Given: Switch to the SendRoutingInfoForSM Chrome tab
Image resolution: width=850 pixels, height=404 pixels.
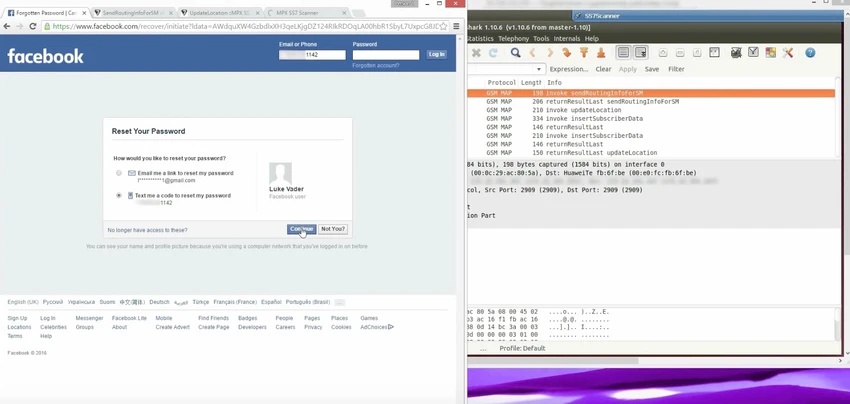Looking at the screenshot, I should 133,12.
